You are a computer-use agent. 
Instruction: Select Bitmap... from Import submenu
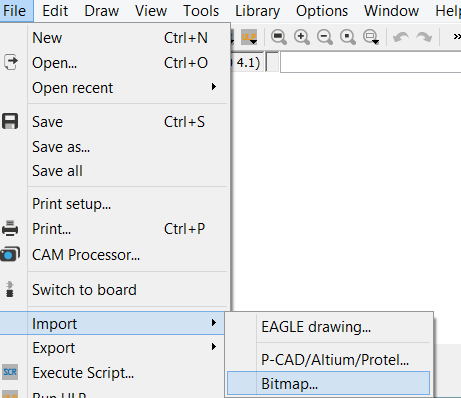(328, 384)
